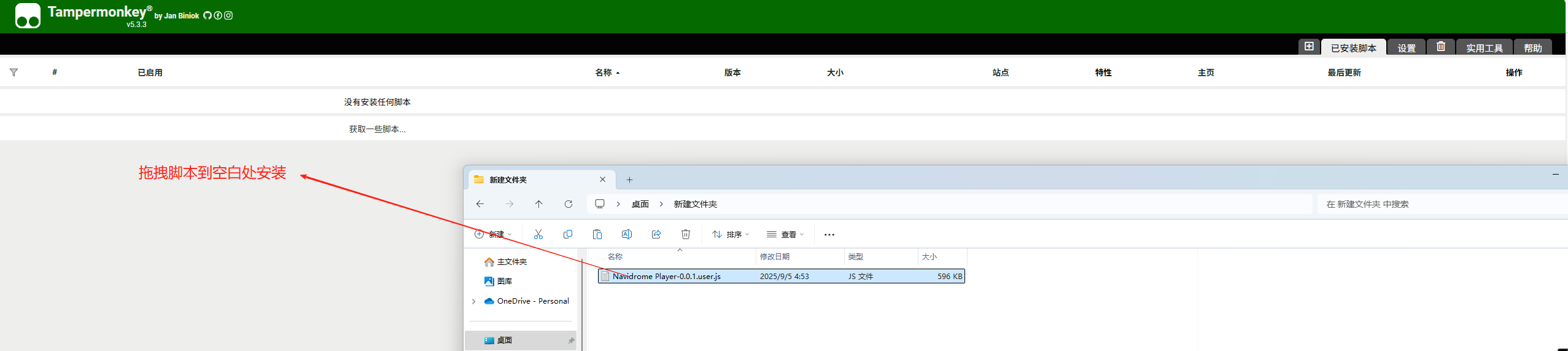Image resolution: width=1568 pixels, height=351 pixels.
Task: Refresh the Explorer folder view
Action: point(569,204)
